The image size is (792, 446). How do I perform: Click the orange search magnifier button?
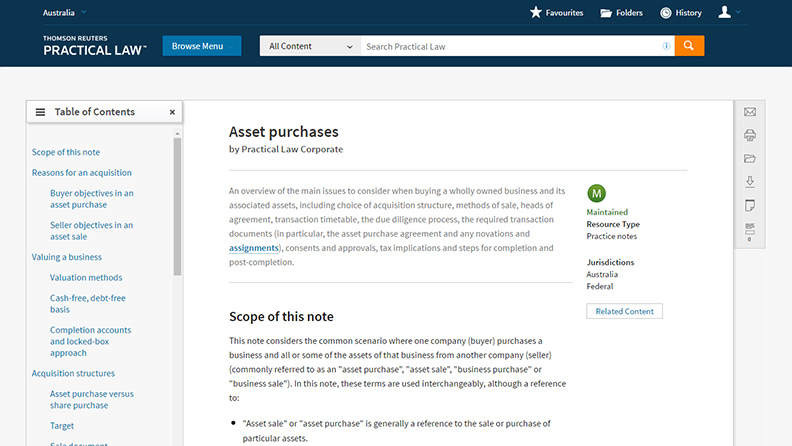tap(689, 46)
